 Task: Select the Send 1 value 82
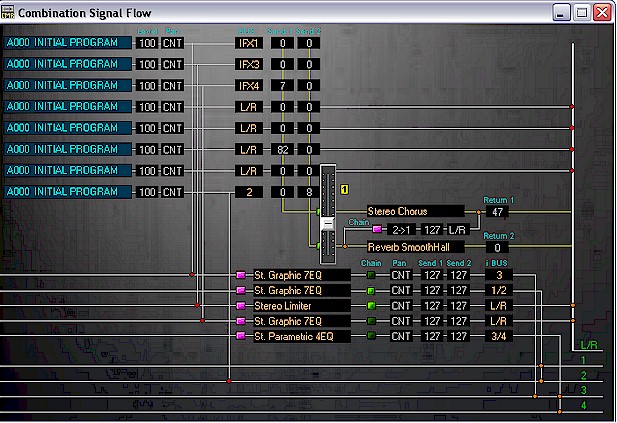tap(282, 149)
